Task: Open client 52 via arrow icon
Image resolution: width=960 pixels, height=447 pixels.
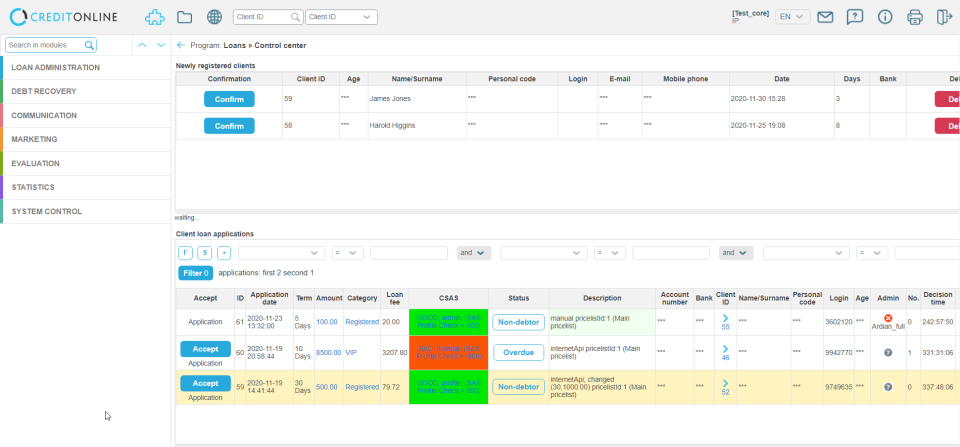Action: (x=726, y=383)
